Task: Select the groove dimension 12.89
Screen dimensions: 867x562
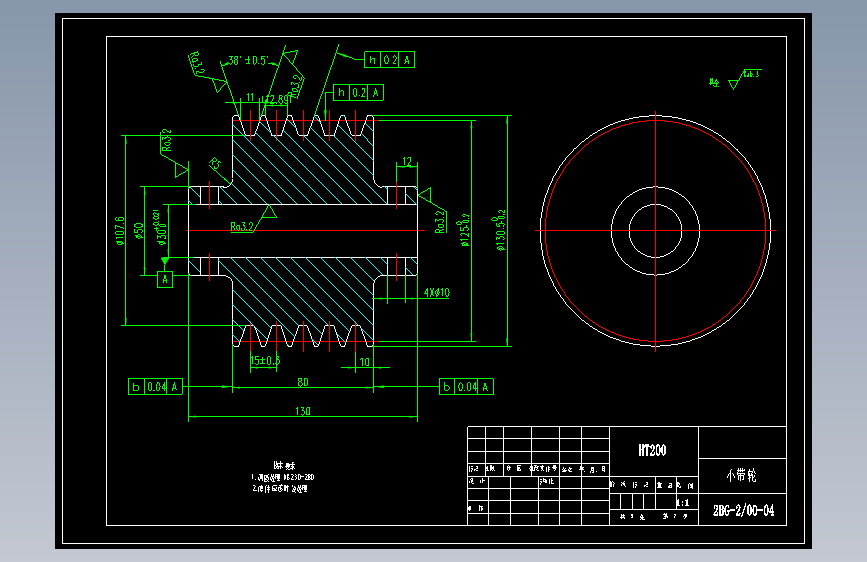Action: click(x=277, y=100)
